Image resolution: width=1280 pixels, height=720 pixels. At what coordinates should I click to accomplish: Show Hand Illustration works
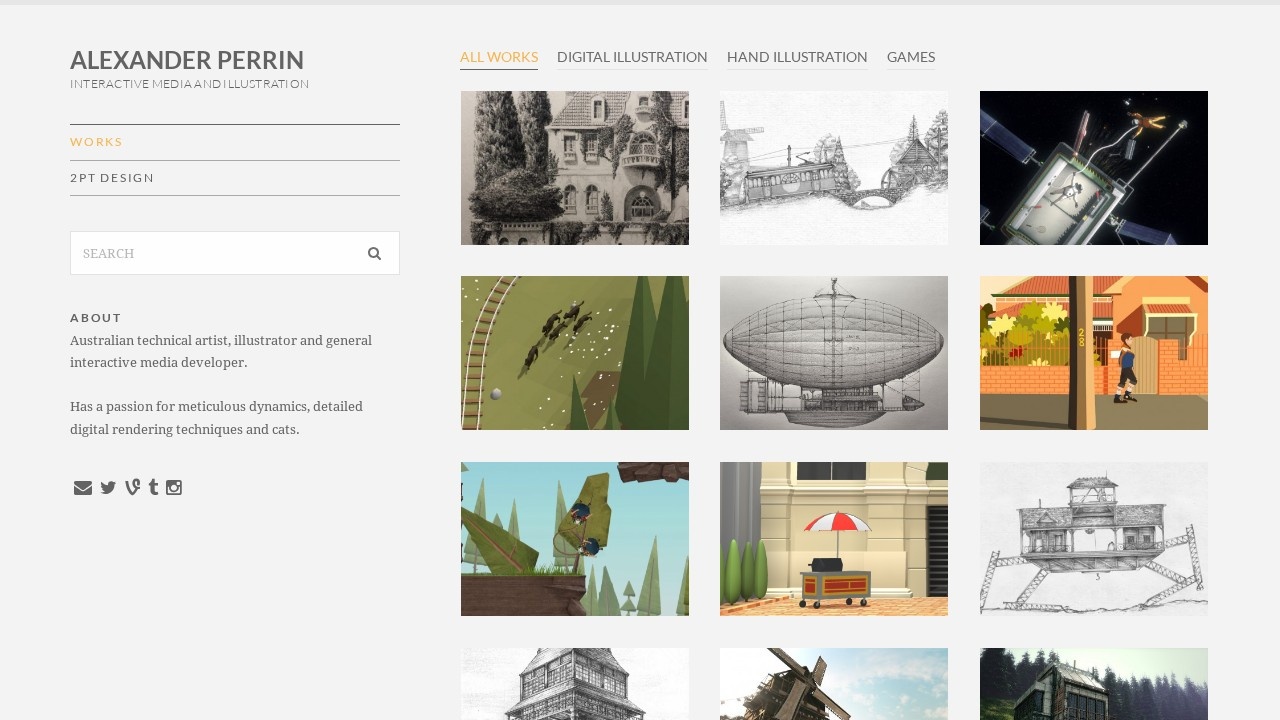click(797, 57)
